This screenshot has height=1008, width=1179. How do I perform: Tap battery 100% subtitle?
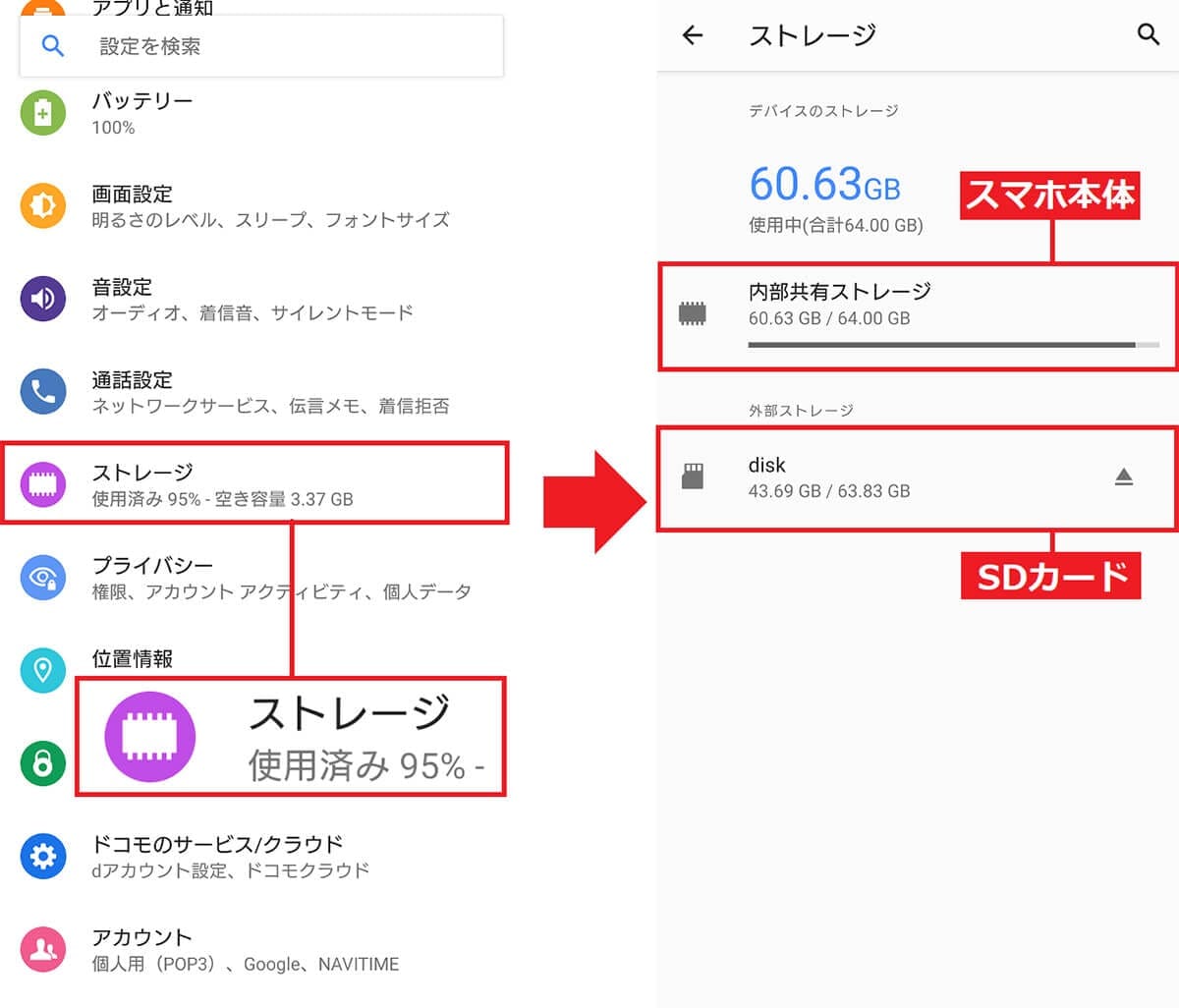113,128
